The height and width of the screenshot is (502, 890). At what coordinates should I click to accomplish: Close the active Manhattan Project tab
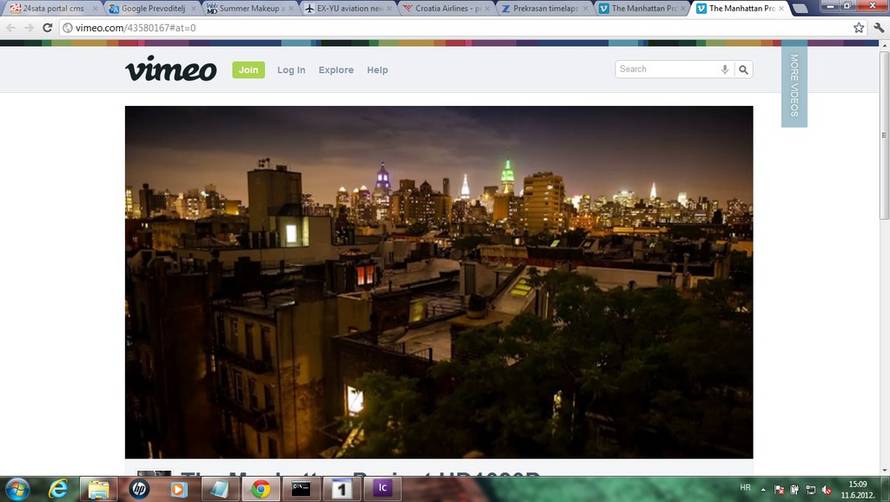click(x=782, y=9)
